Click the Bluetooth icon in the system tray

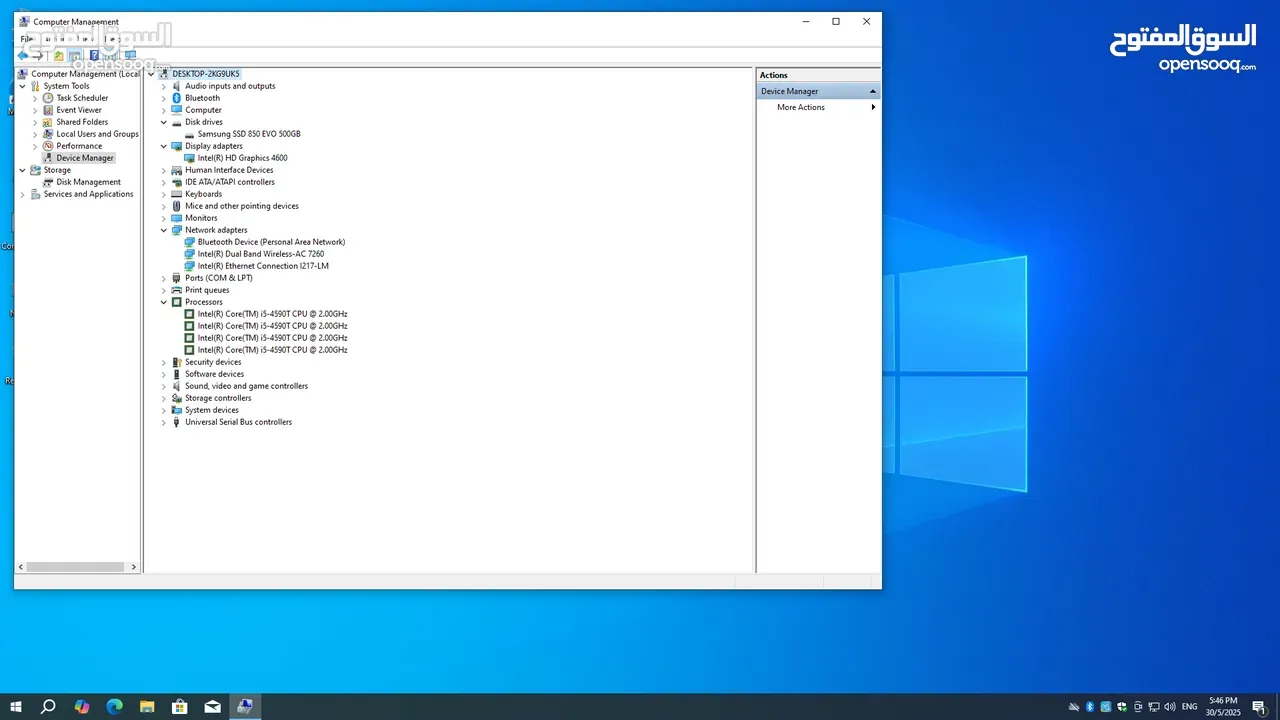1090,707
